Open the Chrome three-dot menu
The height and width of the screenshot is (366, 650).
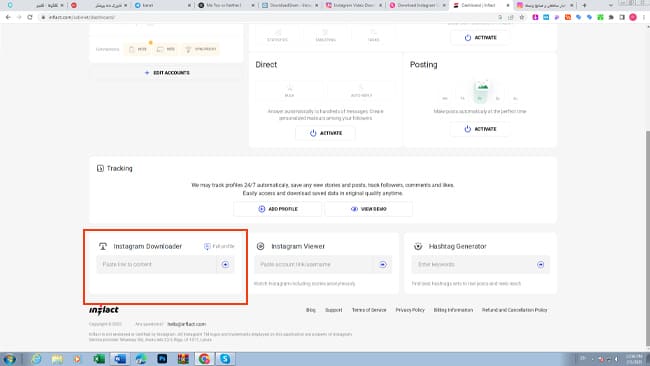click(644, 17)
